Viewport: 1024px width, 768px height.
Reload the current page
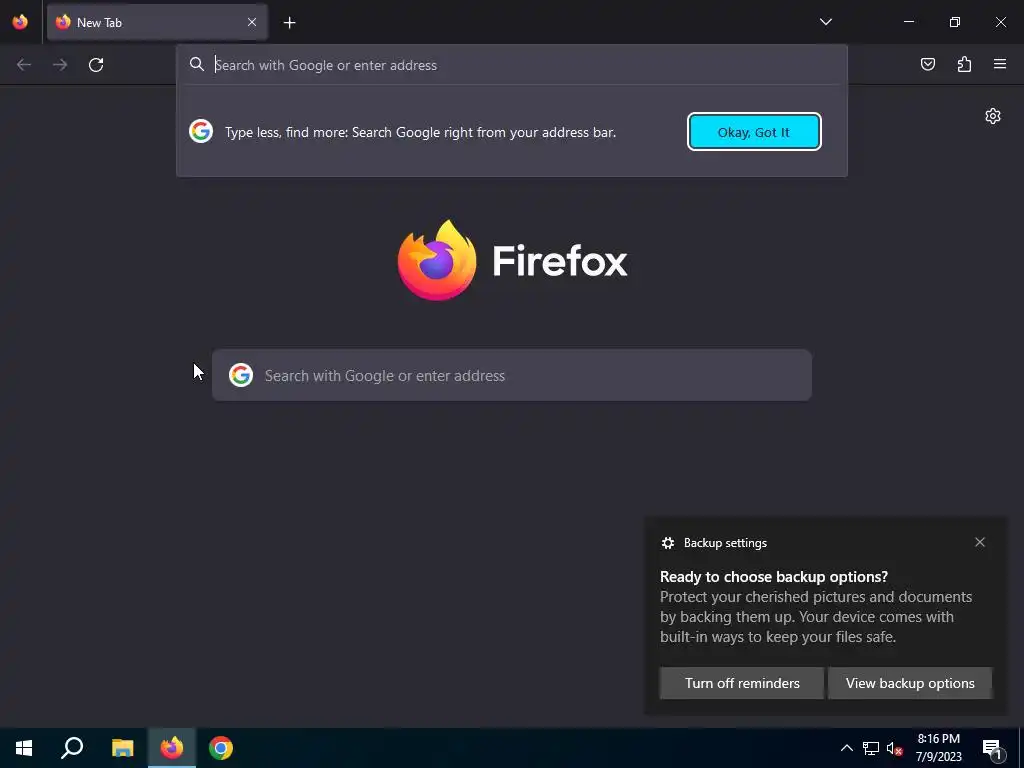(96, 65)
